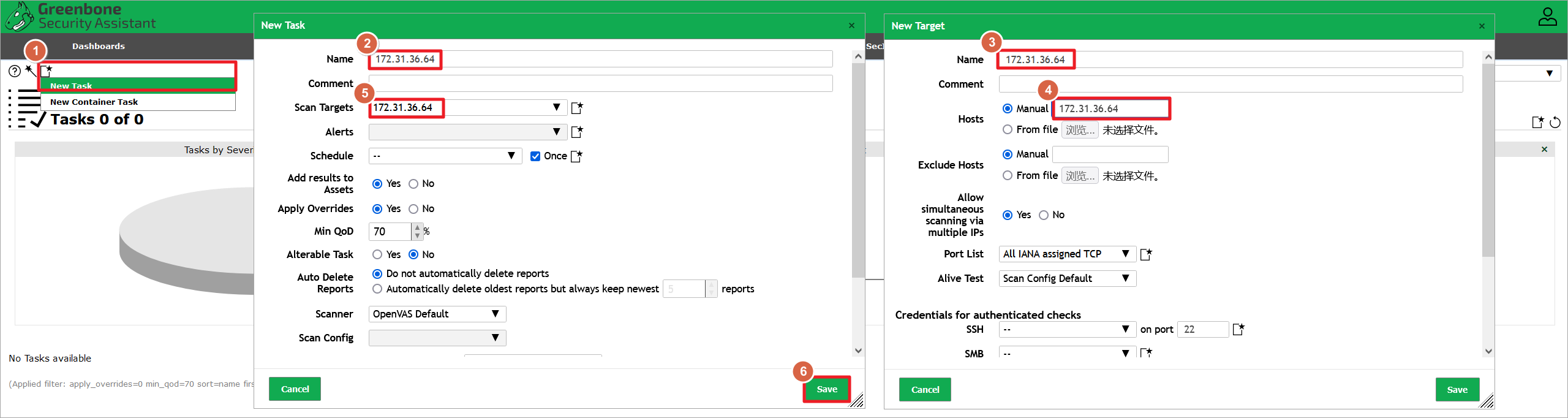Open the task wizard wand icon
This screenshot has height=418, width=1568.
pos(30,70)
